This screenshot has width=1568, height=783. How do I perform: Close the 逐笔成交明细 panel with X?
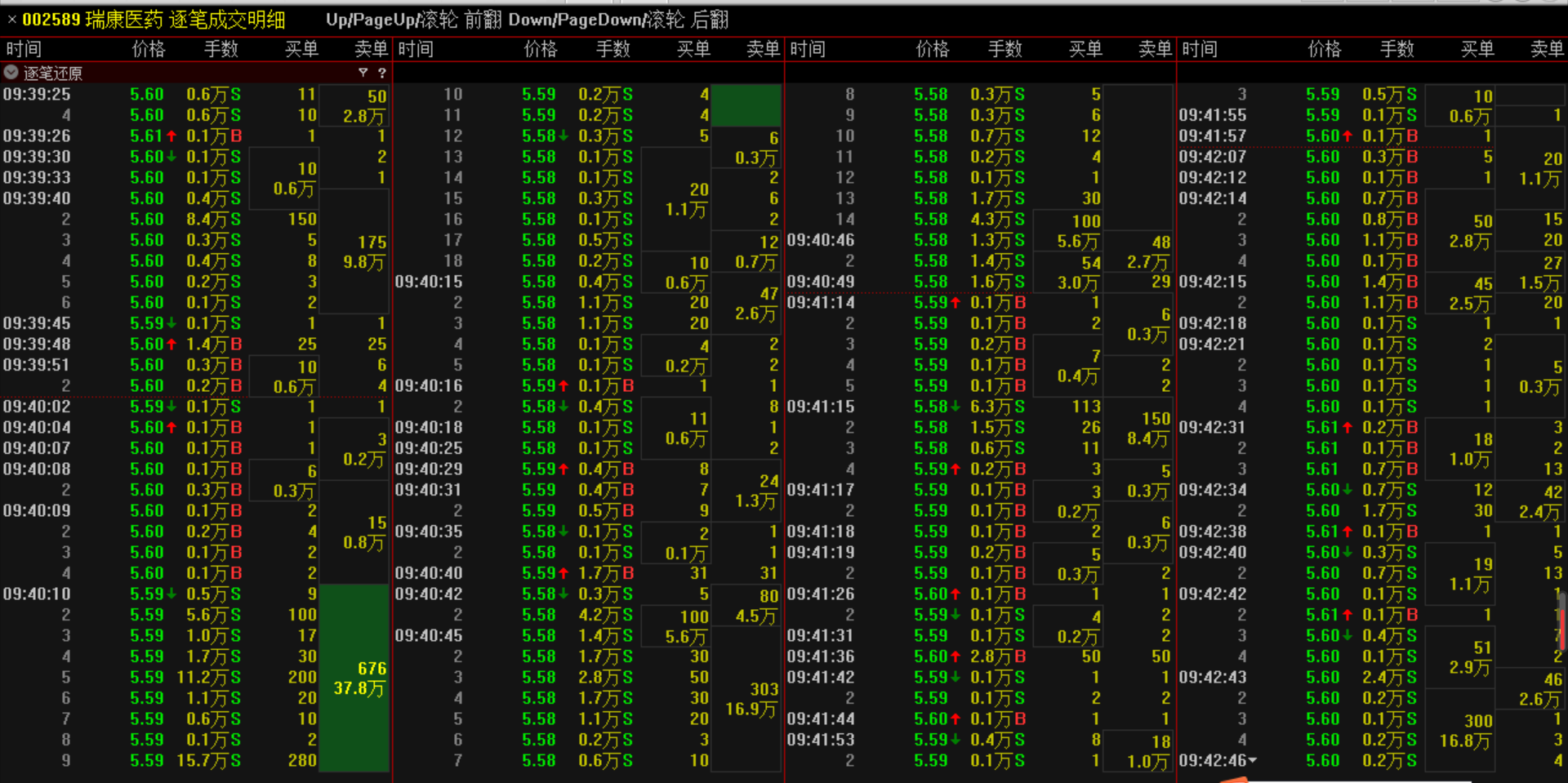point(11,20)
